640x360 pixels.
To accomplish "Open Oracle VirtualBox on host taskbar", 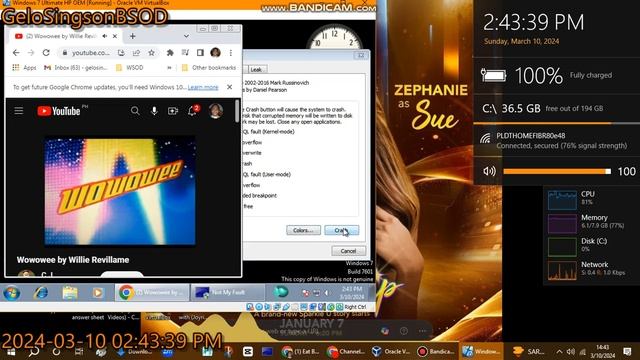I will pos(391,351).
